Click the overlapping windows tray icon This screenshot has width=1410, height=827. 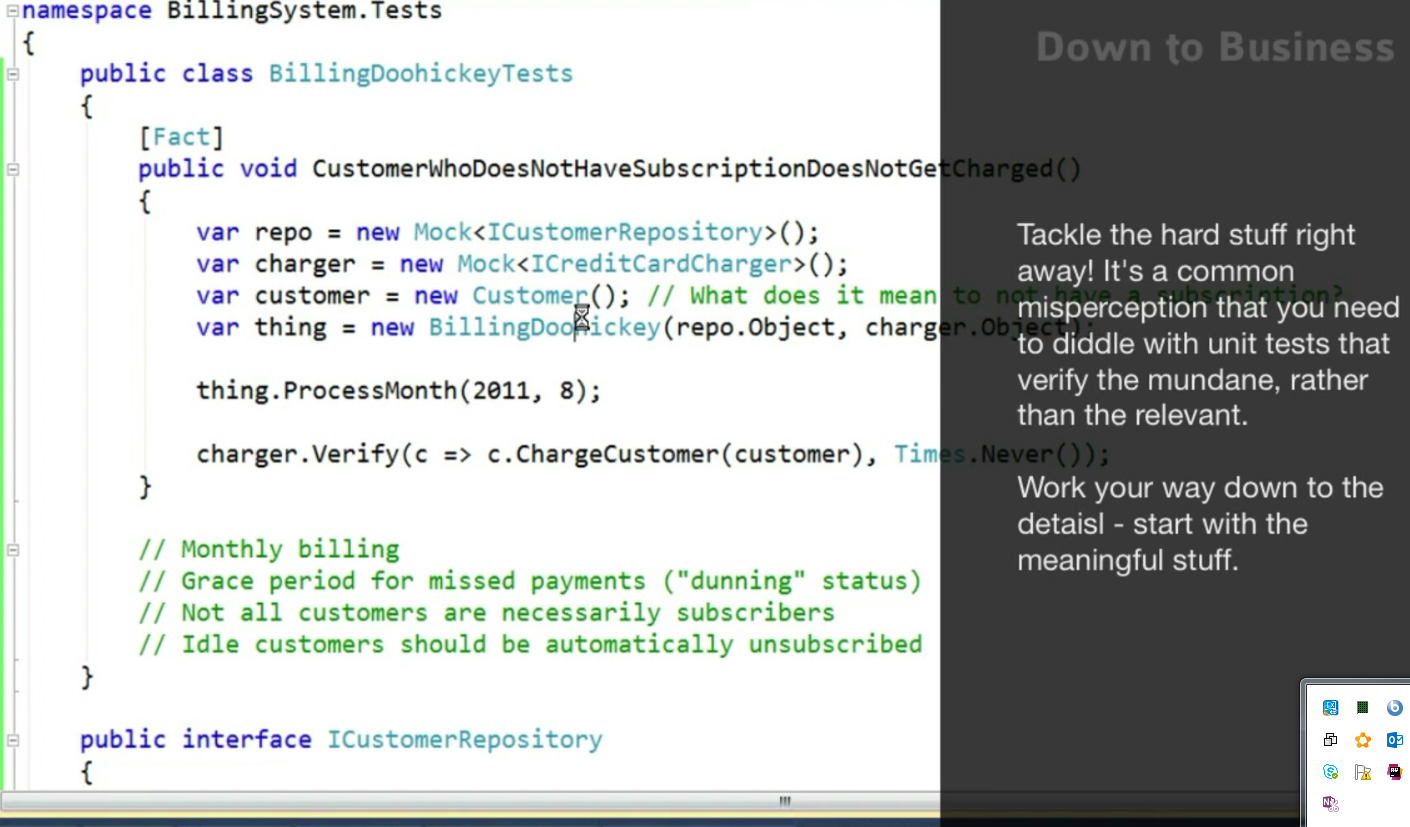(x=1330, y=740)
